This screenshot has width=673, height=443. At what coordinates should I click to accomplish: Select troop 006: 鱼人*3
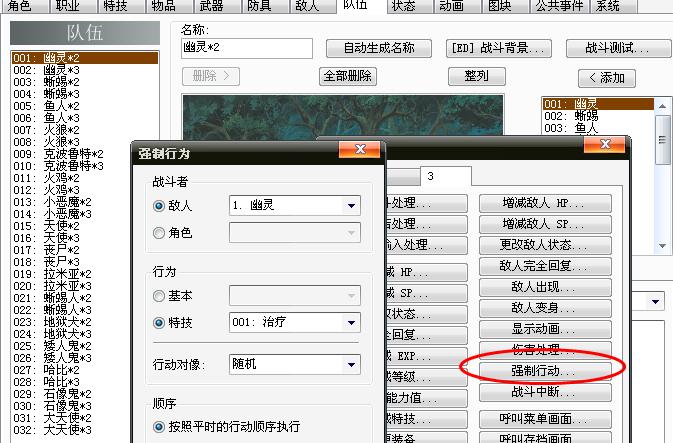[x=85, y=118]
